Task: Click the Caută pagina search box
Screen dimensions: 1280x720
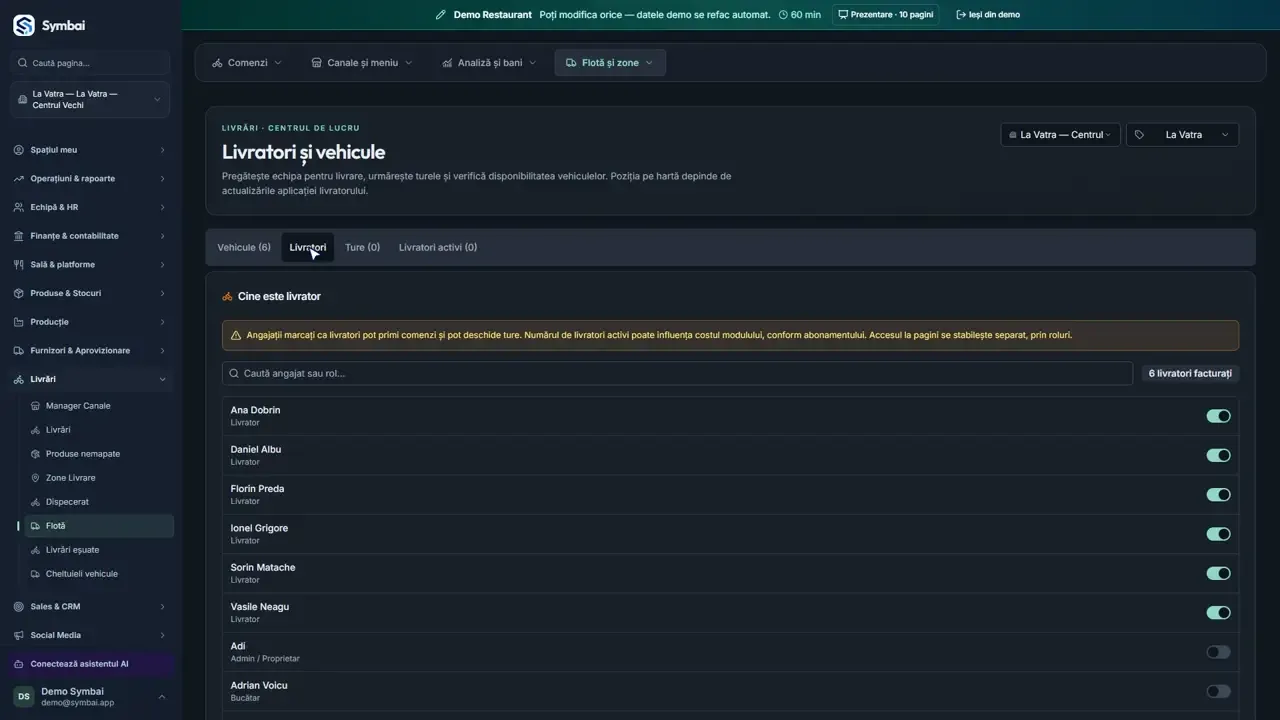Action: pyautogui.click(x=90, y=63)
